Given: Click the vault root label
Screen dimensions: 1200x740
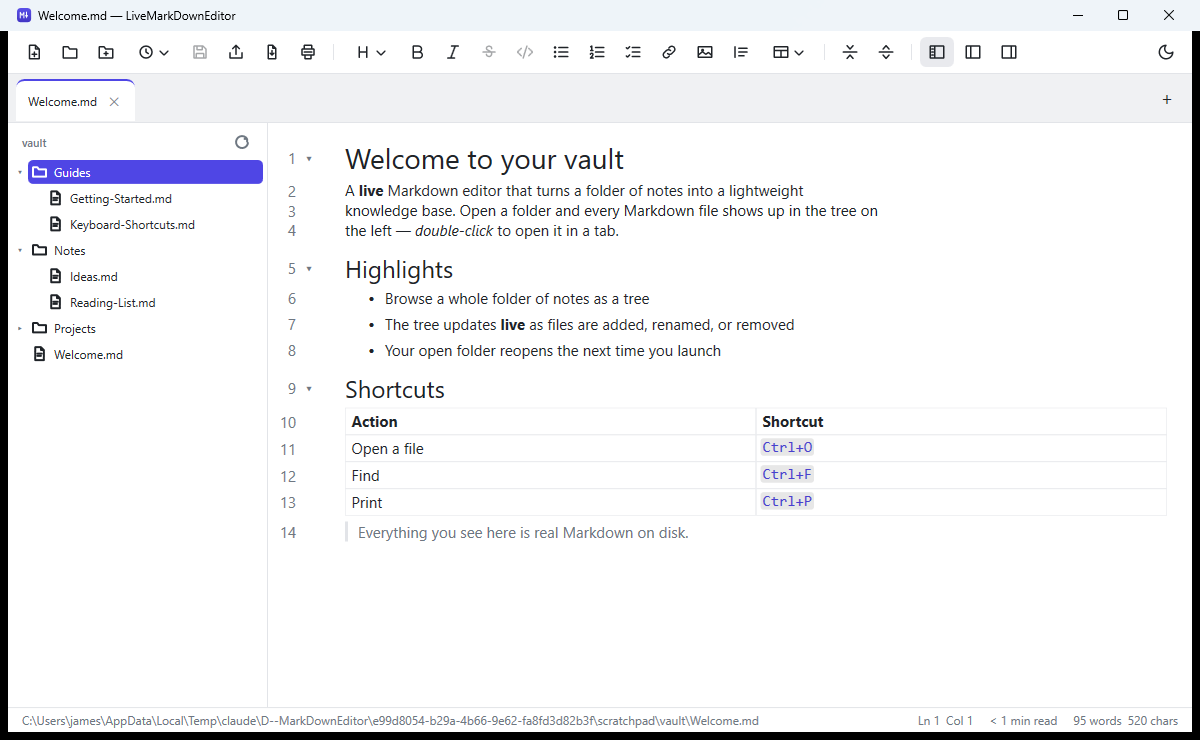Looking at the screenshot, I should point(34,143).
